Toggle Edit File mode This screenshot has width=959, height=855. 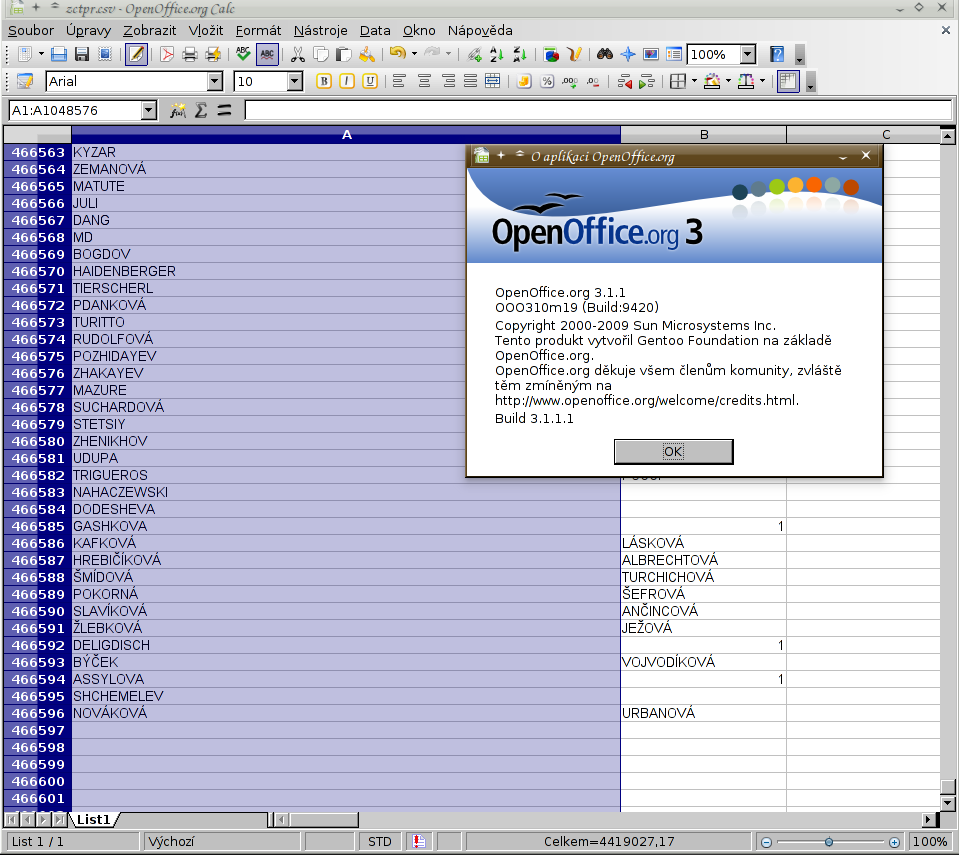(136, 54)
